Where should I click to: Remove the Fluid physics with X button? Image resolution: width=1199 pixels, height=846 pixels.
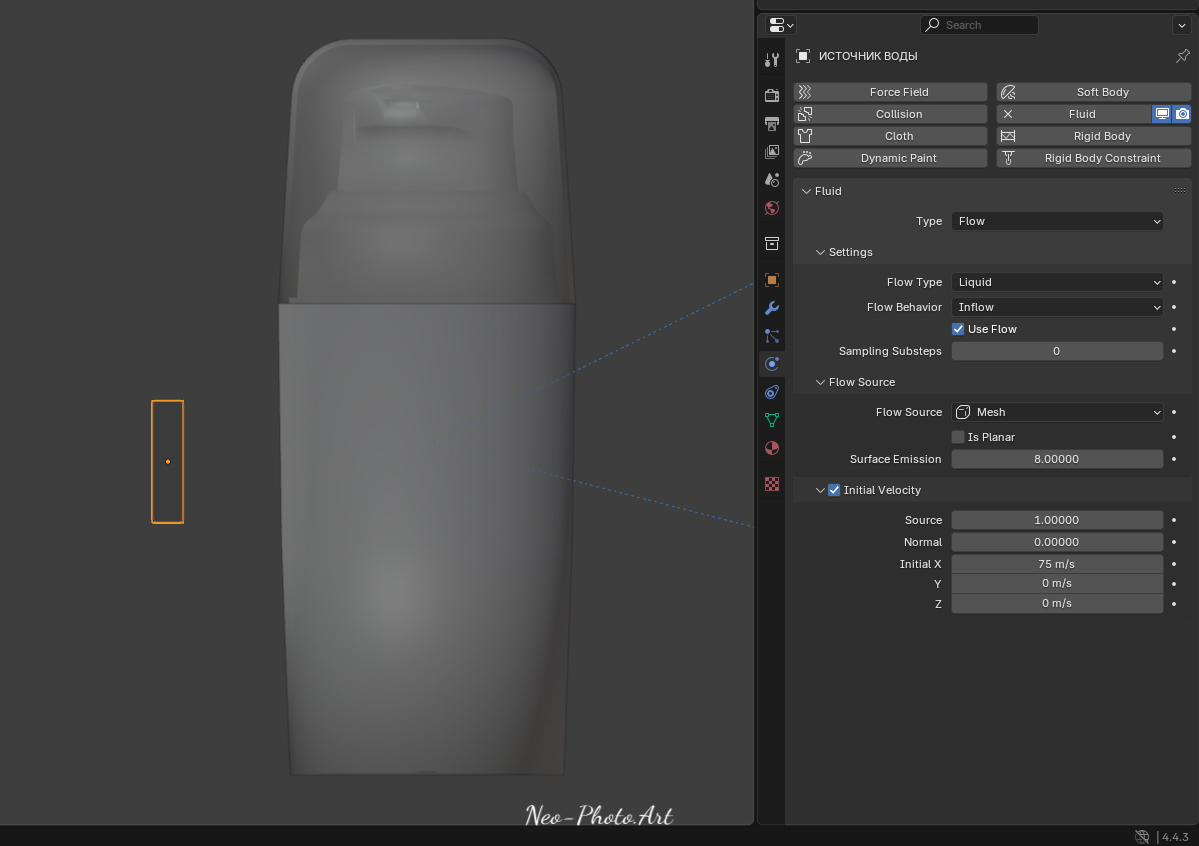[x=1008, y=114]
